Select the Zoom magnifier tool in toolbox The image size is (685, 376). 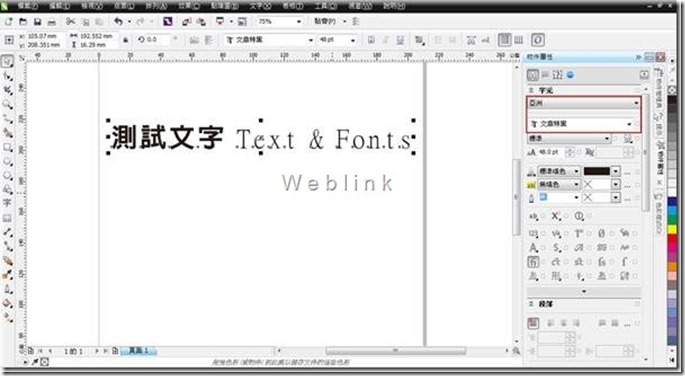coord(7,104)
